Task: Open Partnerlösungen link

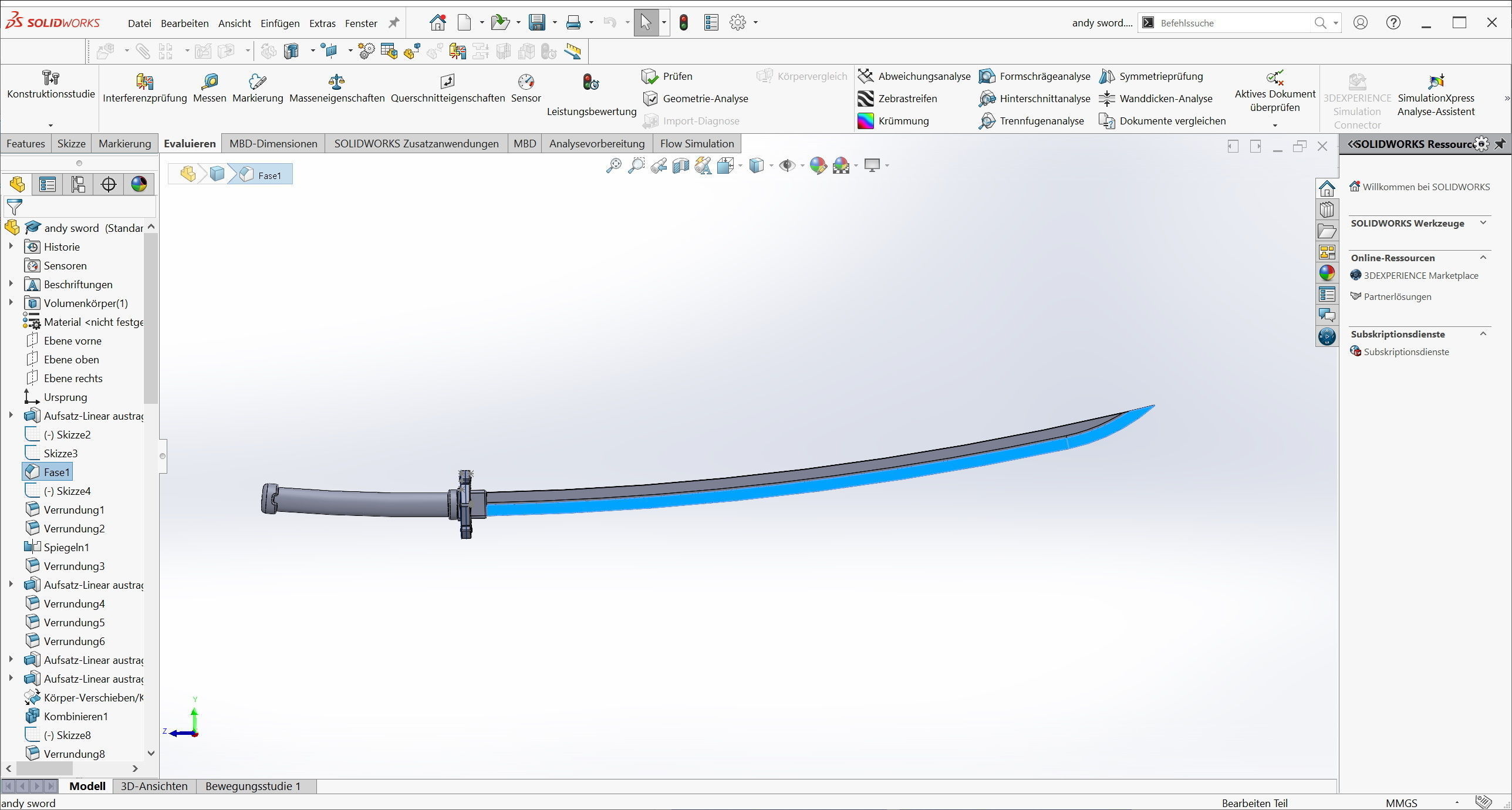Action: (x=1398, y=296)
